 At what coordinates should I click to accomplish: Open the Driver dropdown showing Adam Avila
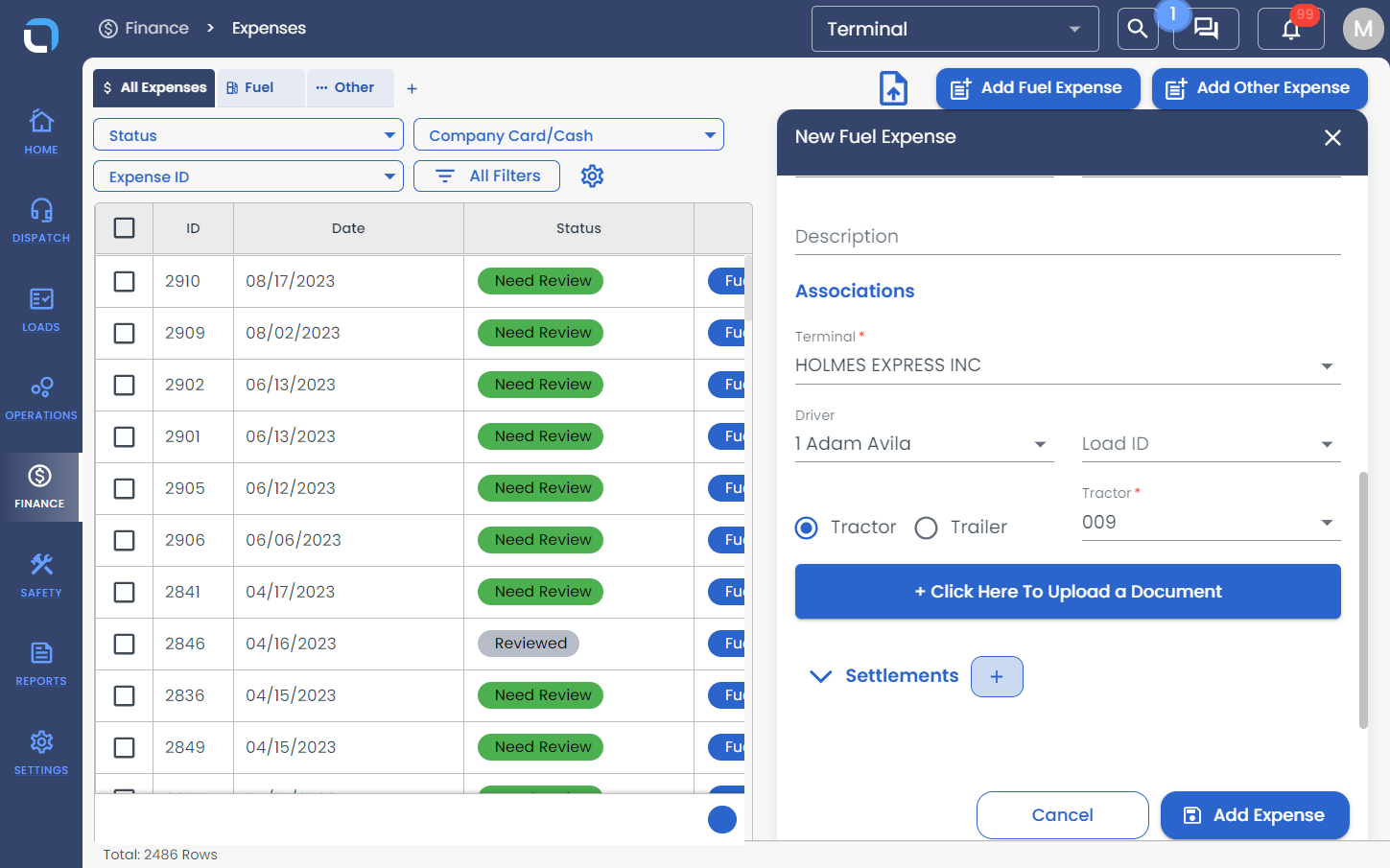click(925, 444)
